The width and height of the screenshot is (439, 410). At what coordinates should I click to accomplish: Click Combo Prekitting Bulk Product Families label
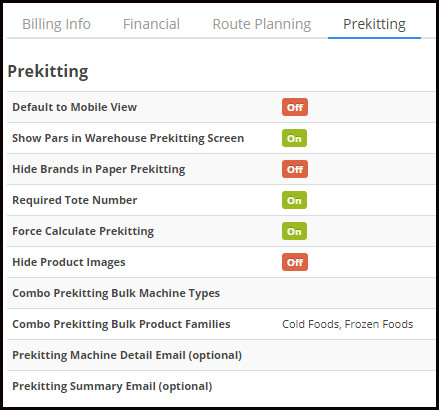(x=121, y=324)
